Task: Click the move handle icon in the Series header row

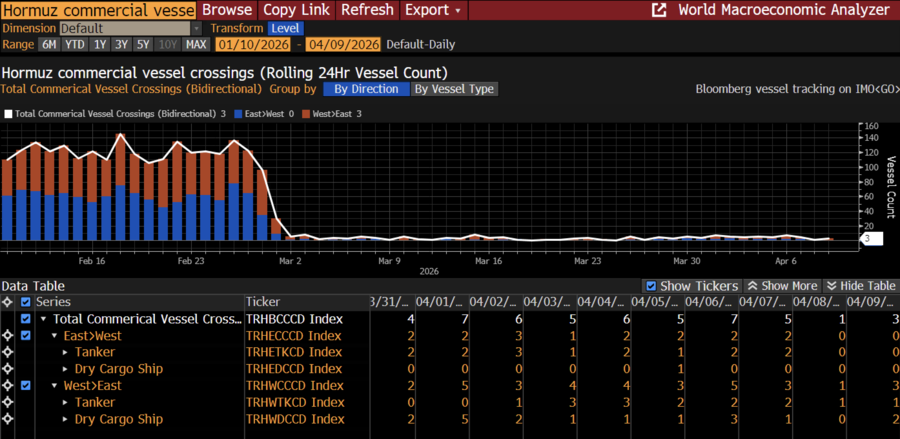Action: click(8, 301)
